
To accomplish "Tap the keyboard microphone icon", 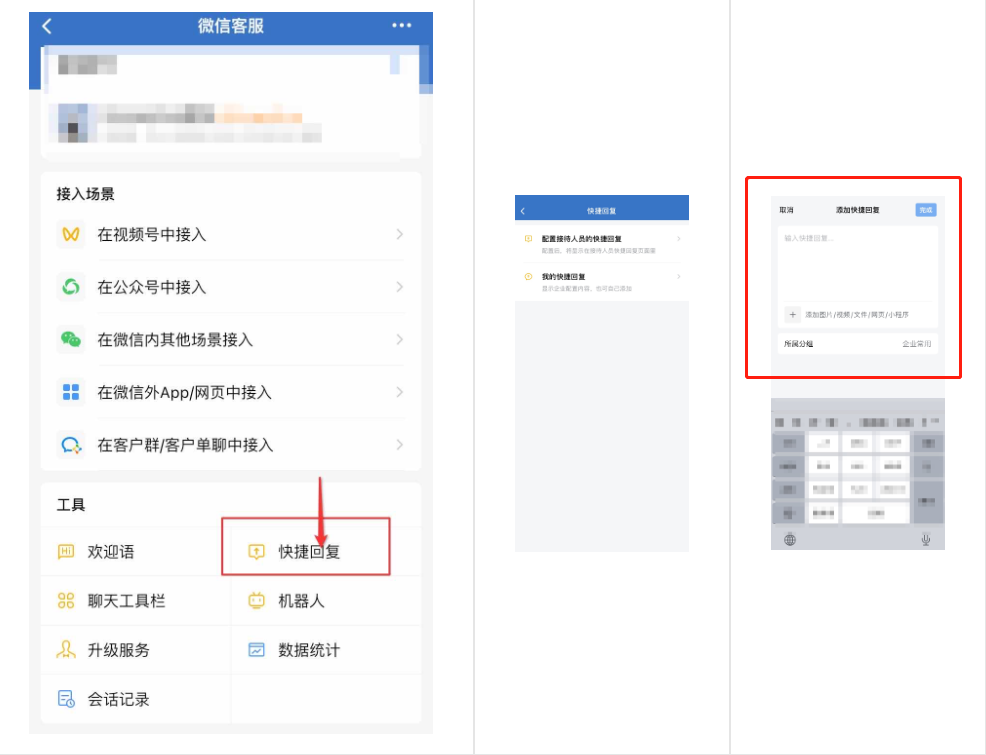I will (925, 540).
